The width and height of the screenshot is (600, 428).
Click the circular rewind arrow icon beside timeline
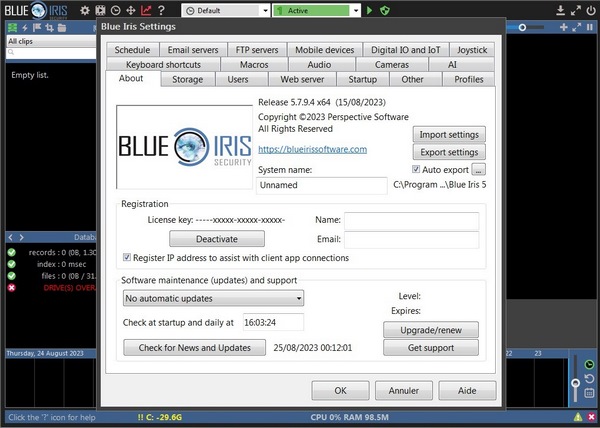[589, 379]
